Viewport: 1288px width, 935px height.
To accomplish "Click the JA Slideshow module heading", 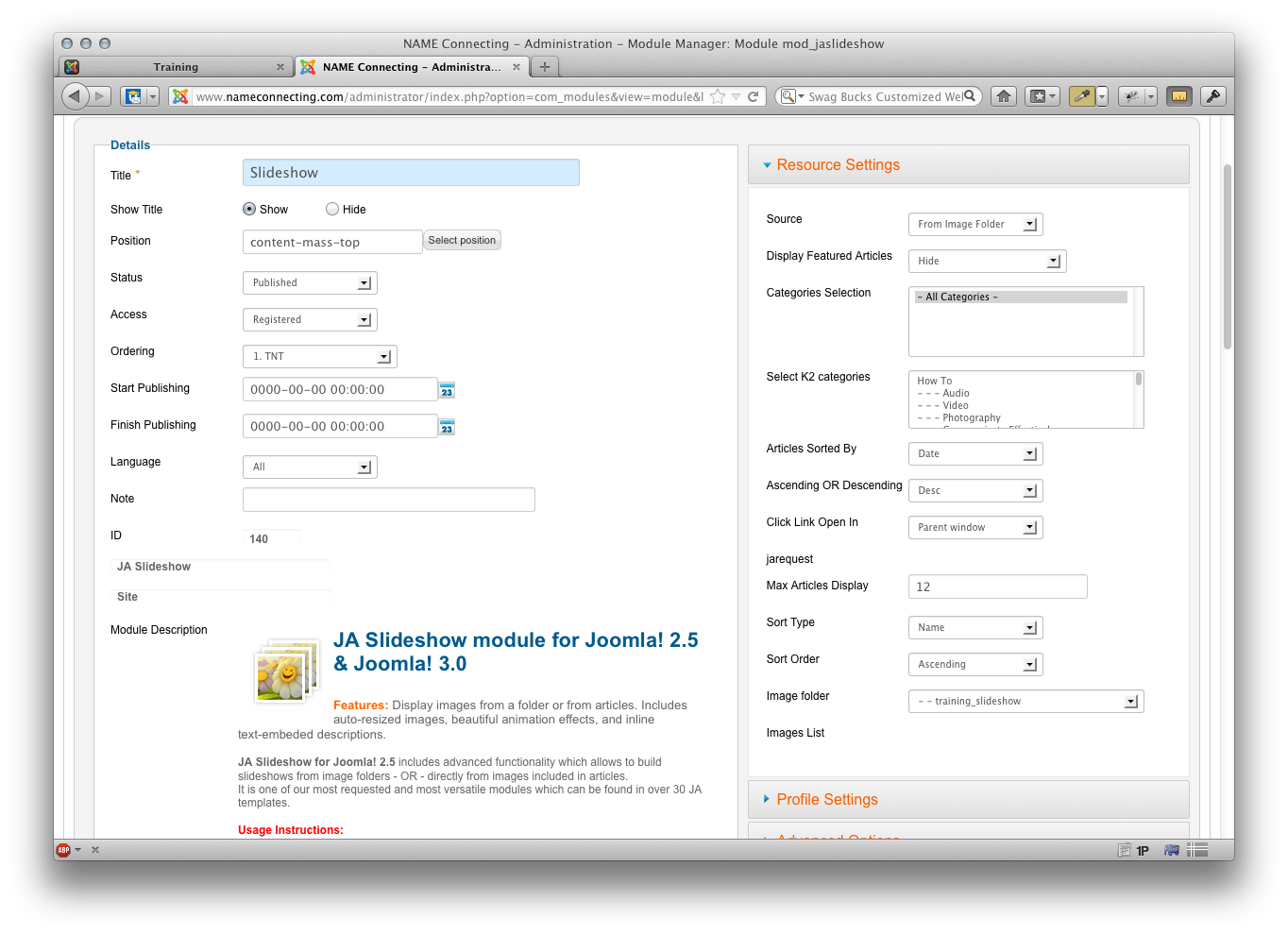I will [516, 652].
